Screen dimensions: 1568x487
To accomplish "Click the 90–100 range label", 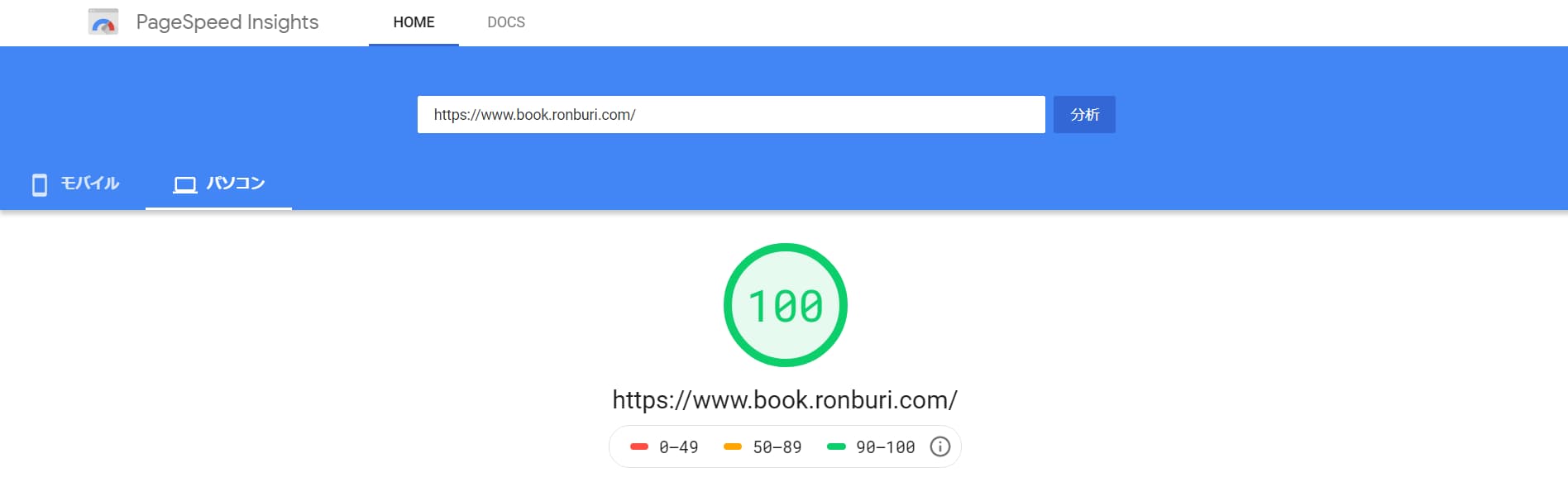I will click(x=886, y=447).
